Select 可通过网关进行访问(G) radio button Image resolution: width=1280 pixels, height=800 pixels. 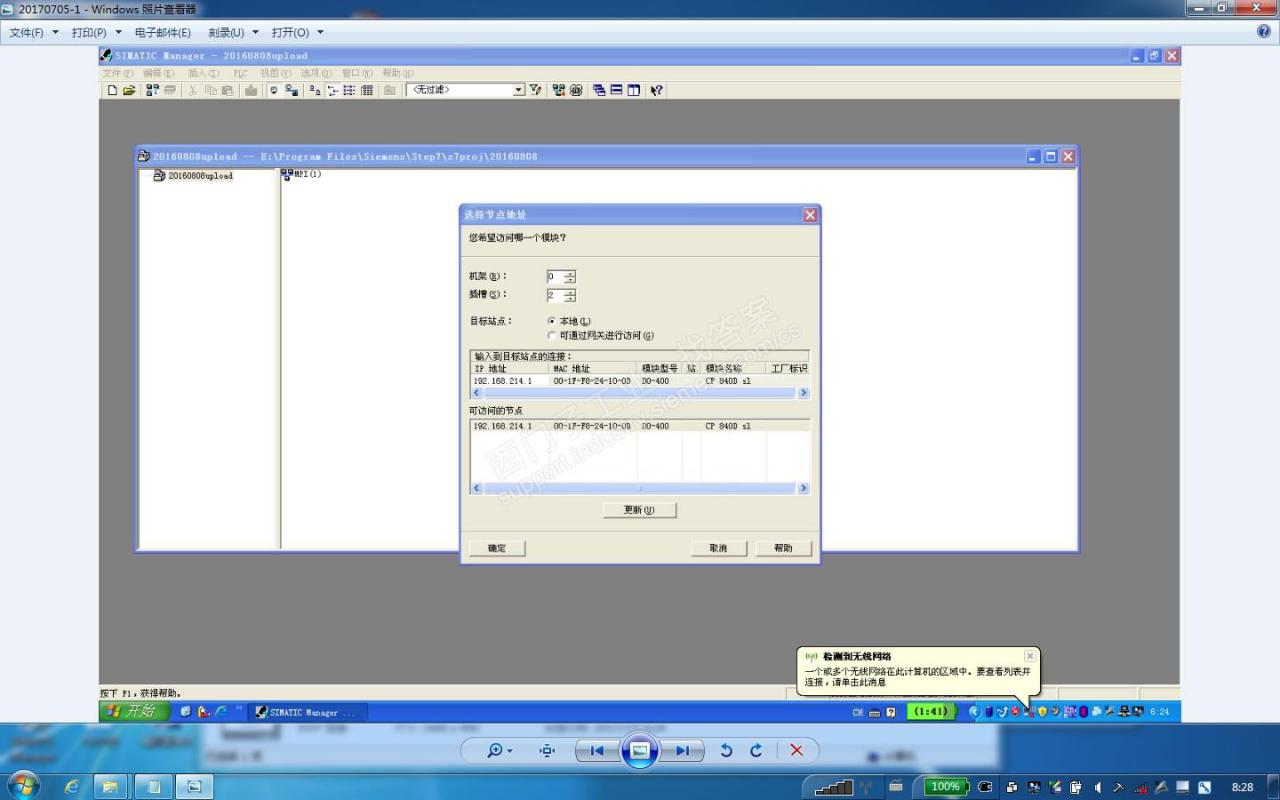coord(552,336)
